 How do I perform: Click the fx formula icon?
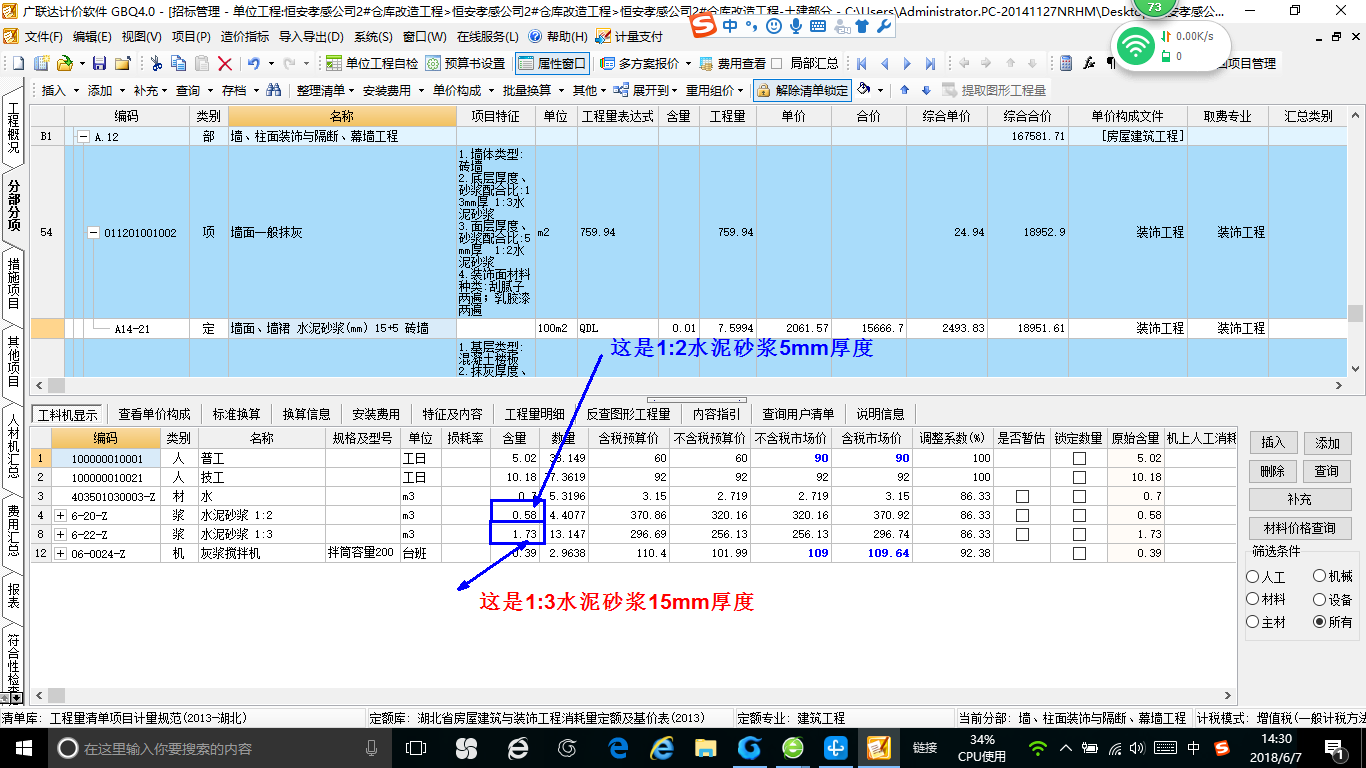click(x=1089, y=64)
